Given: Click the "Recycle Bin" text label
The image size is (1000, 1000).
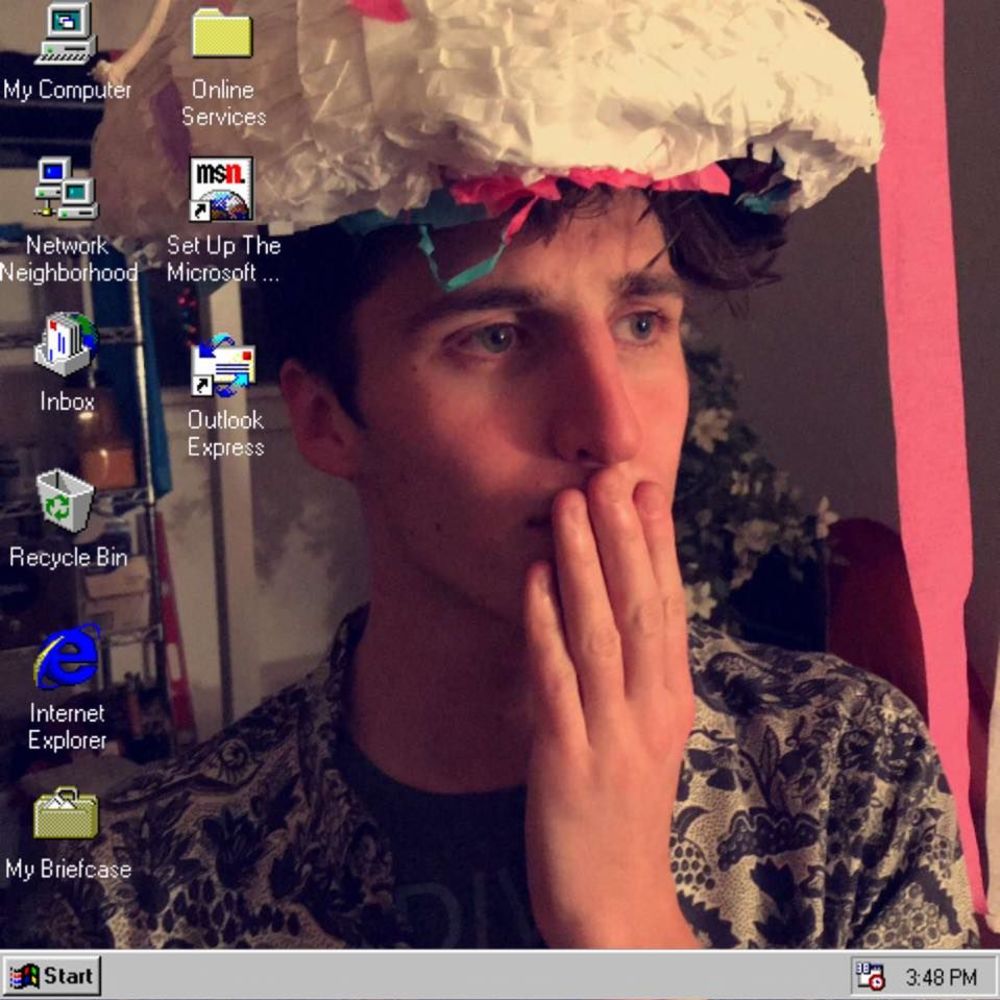Looking at the screenshot, I should click(x=68, y=558).
